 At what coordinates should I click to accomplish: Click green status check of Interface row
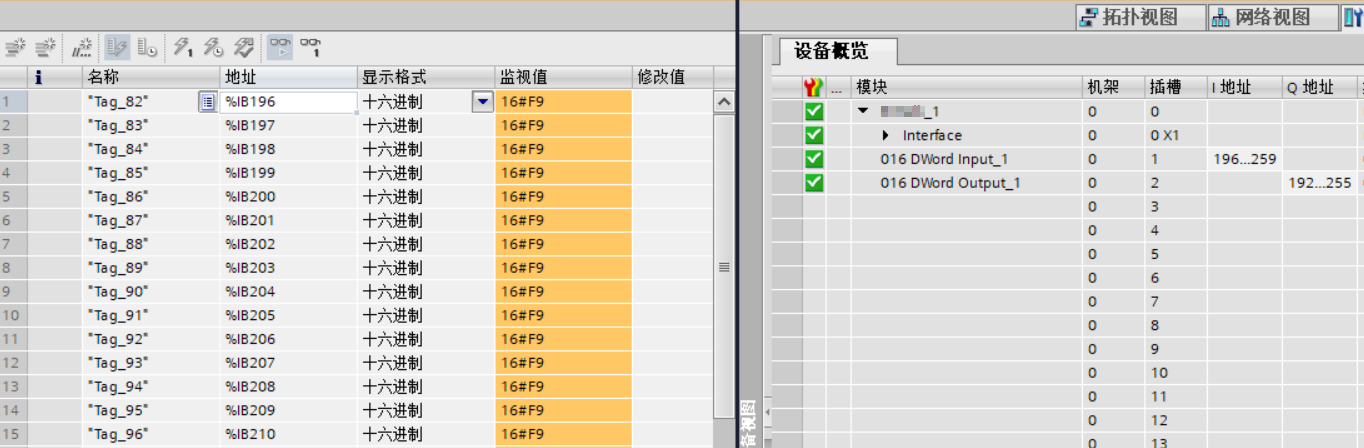coord(814,135)
